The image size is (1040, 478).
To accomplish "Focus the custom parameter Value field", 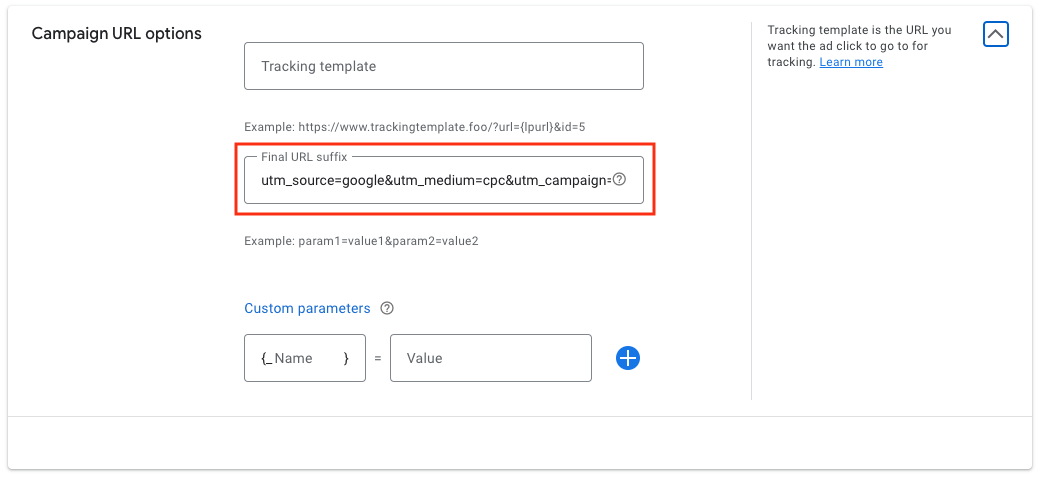I will pyautogui.click(x=491, y=358).
